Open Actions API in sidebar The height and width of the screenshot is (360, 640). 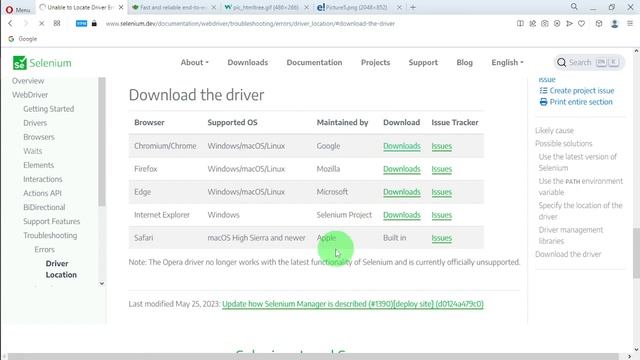point(42,193)
